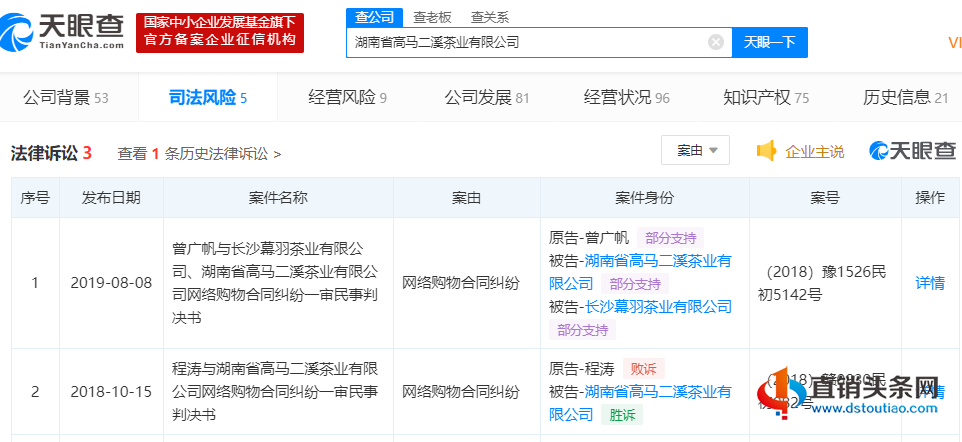Switch to the 查老板 search tab
This screenshot has height=442, width=962.
[x=432, y=17]
